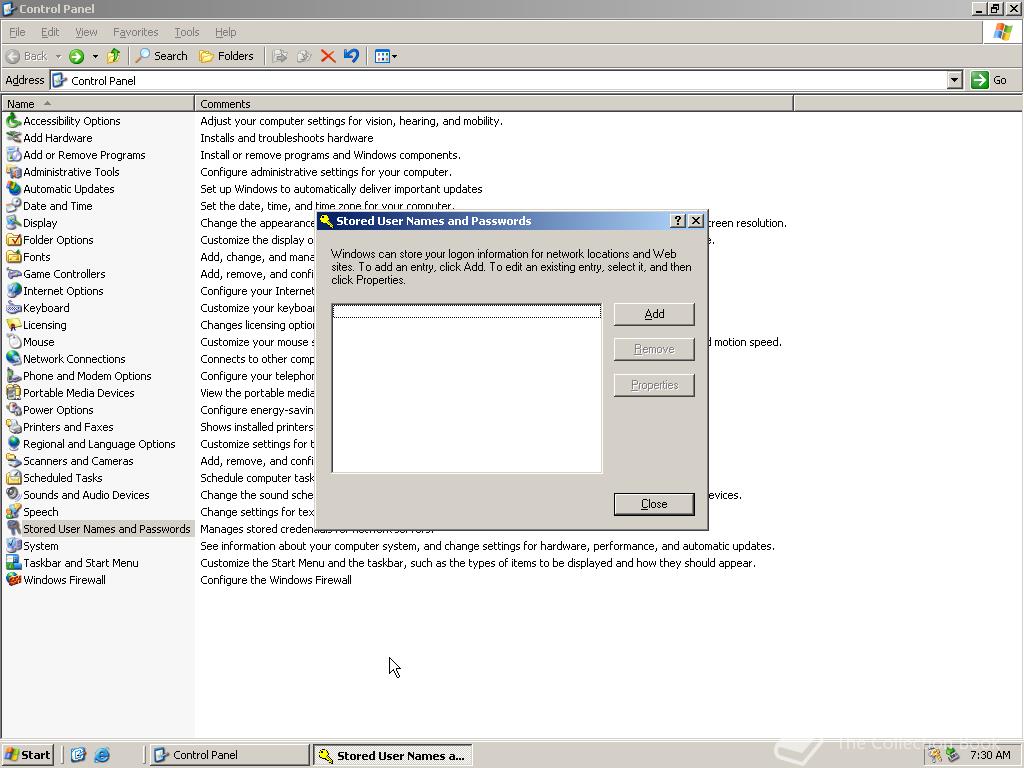Screen dimensions: 1024x768
Task: Open the Edit menu
Action: point(50,32)
